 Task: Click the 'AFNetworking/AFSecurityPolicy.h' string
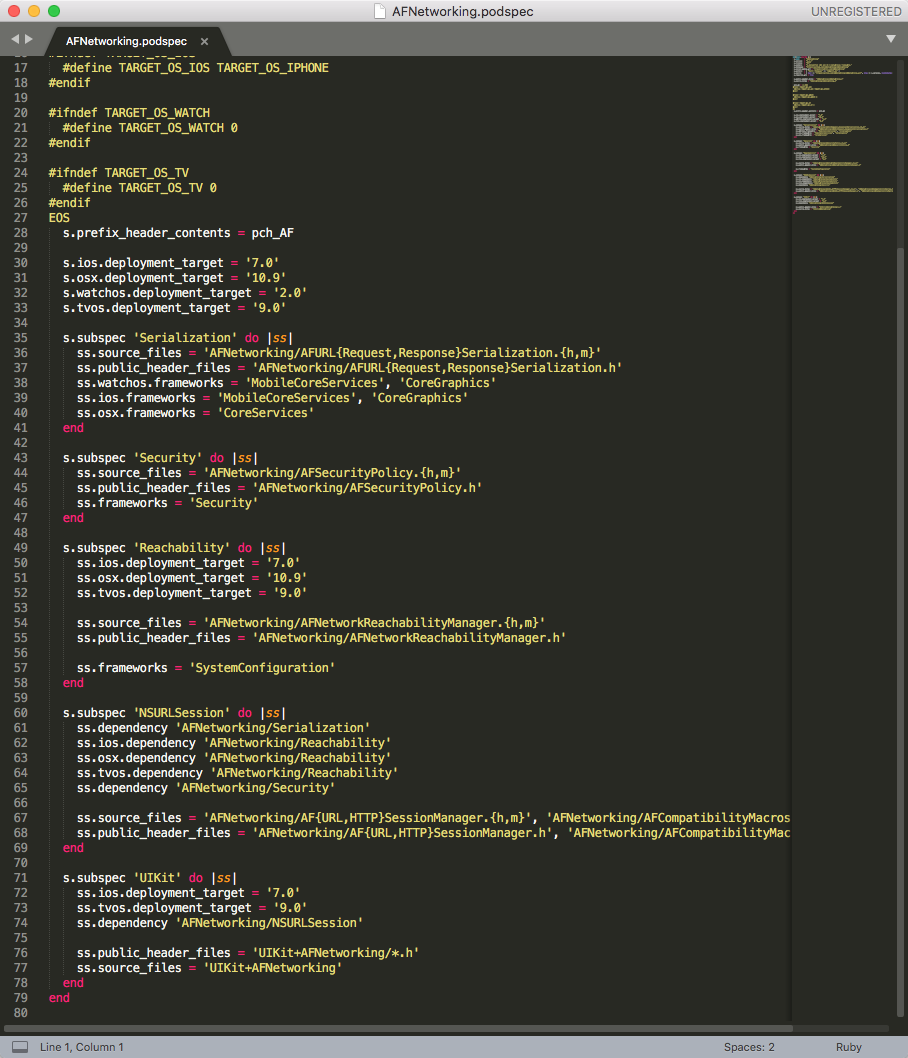click(x=368, y=488)
